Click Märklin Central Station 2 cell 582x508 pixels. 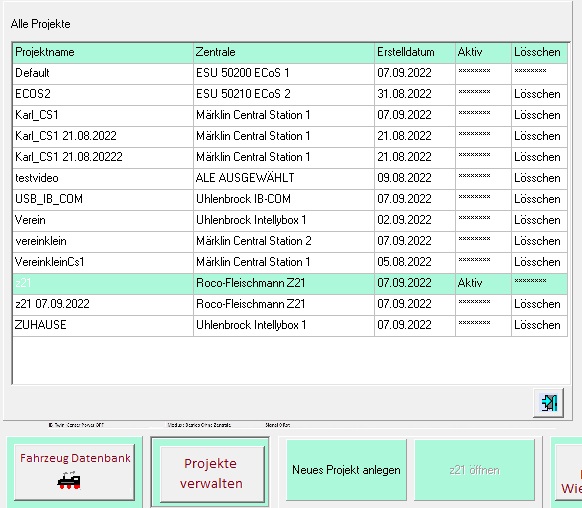(x=284, y=241)
